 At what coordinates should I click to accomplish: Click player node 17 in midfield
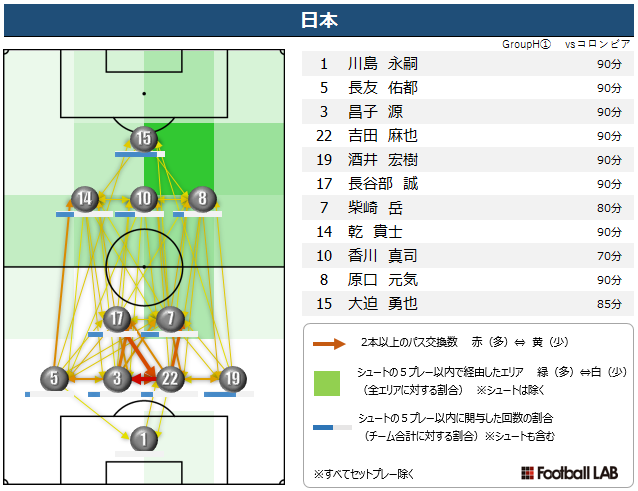pyautogui.click(x=117, y=319)
